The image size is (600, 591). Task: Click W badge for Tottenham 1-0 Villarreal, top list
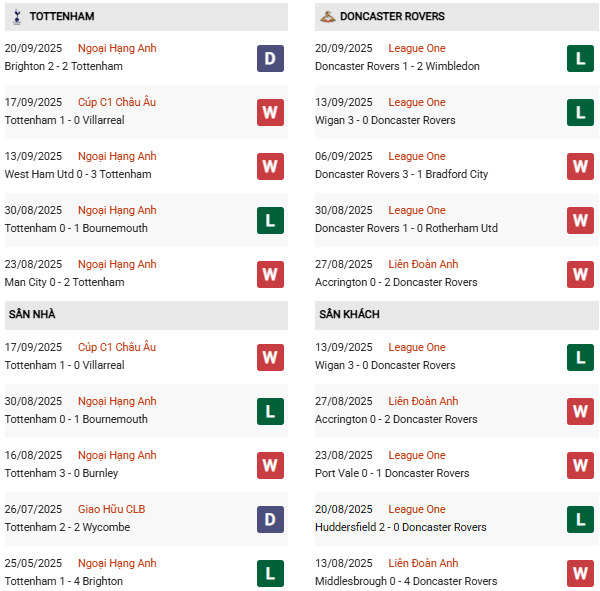coord(270,112)
